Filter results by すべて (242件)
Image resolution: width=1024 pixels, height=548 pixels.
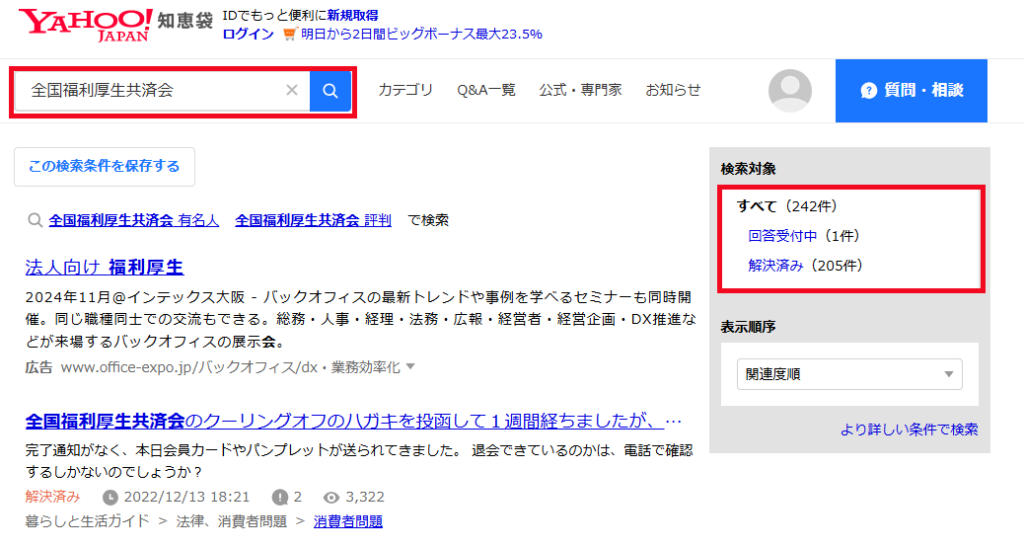787,206
